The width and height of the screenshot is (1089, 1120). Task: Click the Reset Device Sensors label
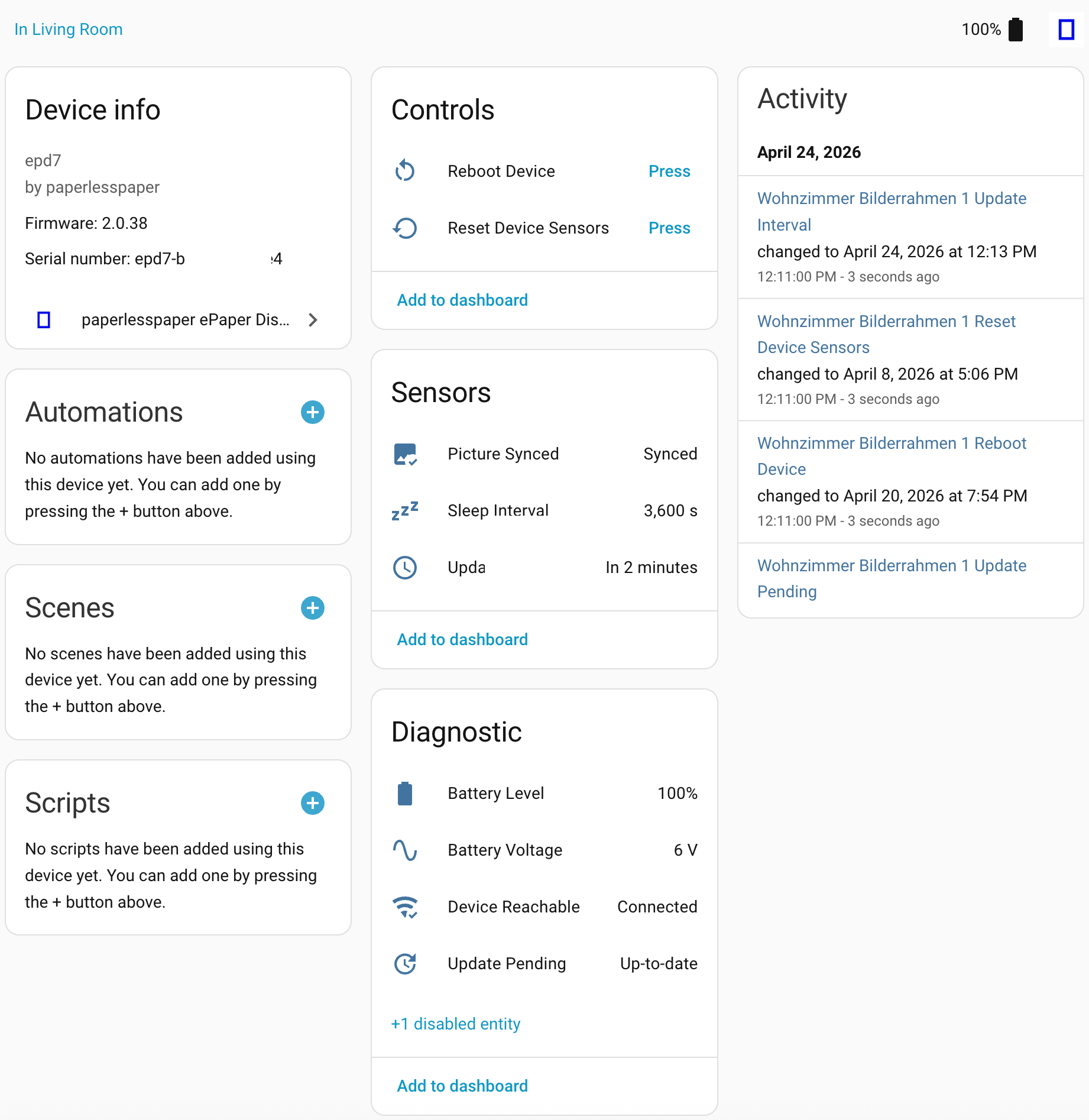coord(528,228)
